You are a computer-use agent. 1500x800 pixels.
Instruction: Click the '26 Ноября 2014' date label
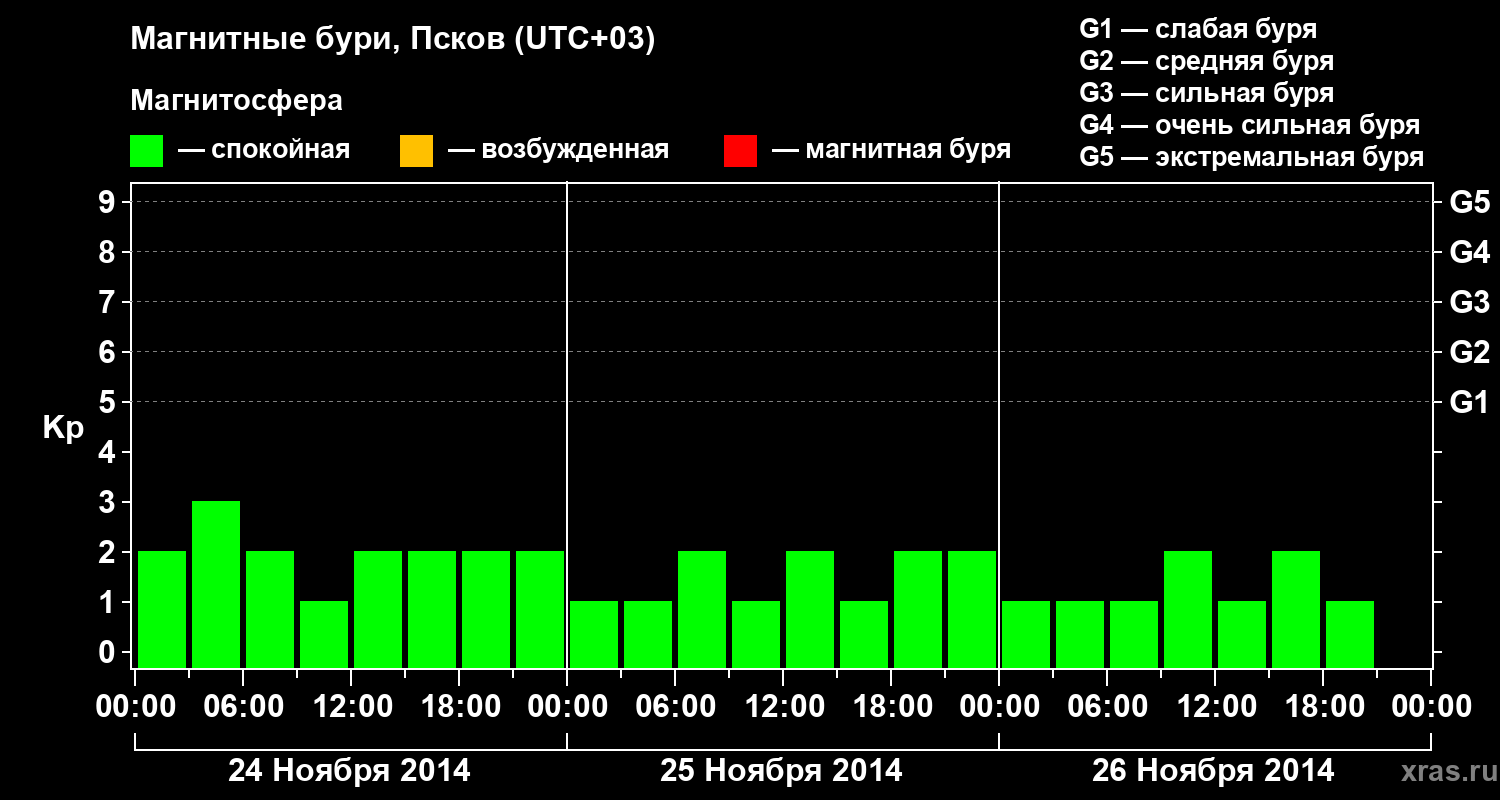(x=1213, y=770)
